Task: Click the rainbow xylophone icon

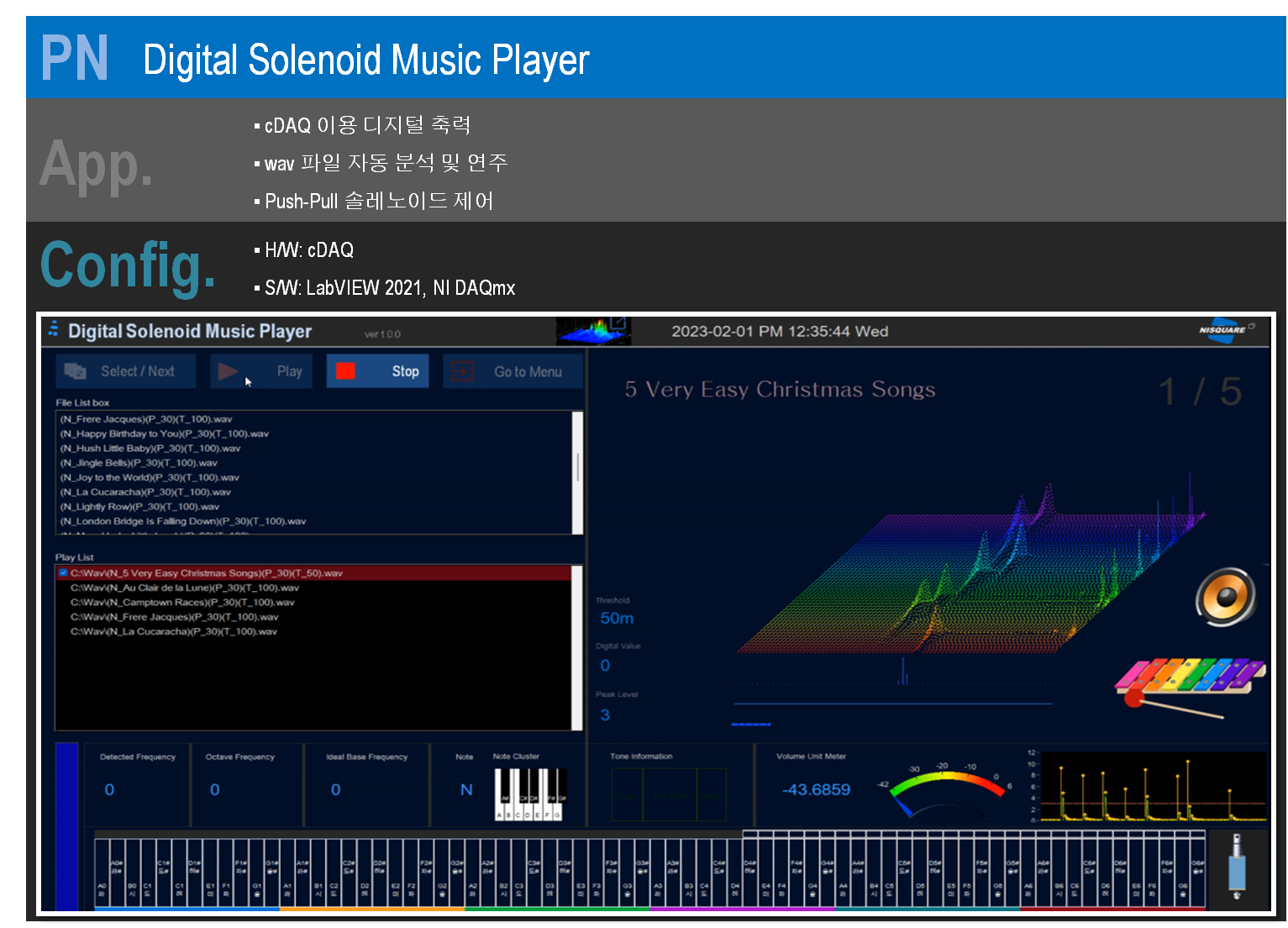Action: (x=1188, y=679)
